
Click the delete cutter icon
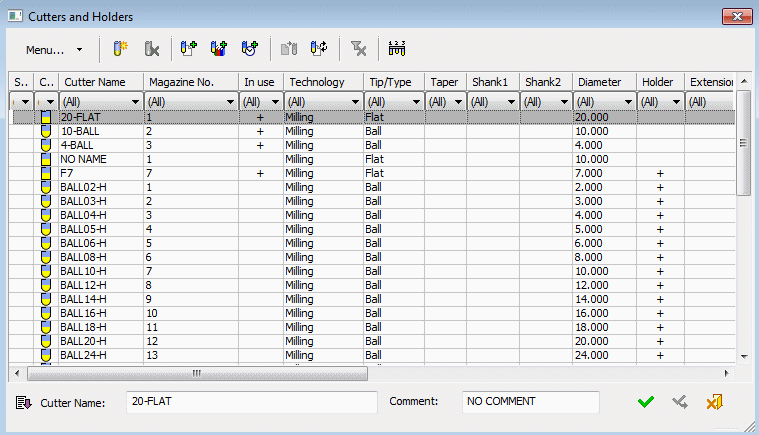click(151, 48)
